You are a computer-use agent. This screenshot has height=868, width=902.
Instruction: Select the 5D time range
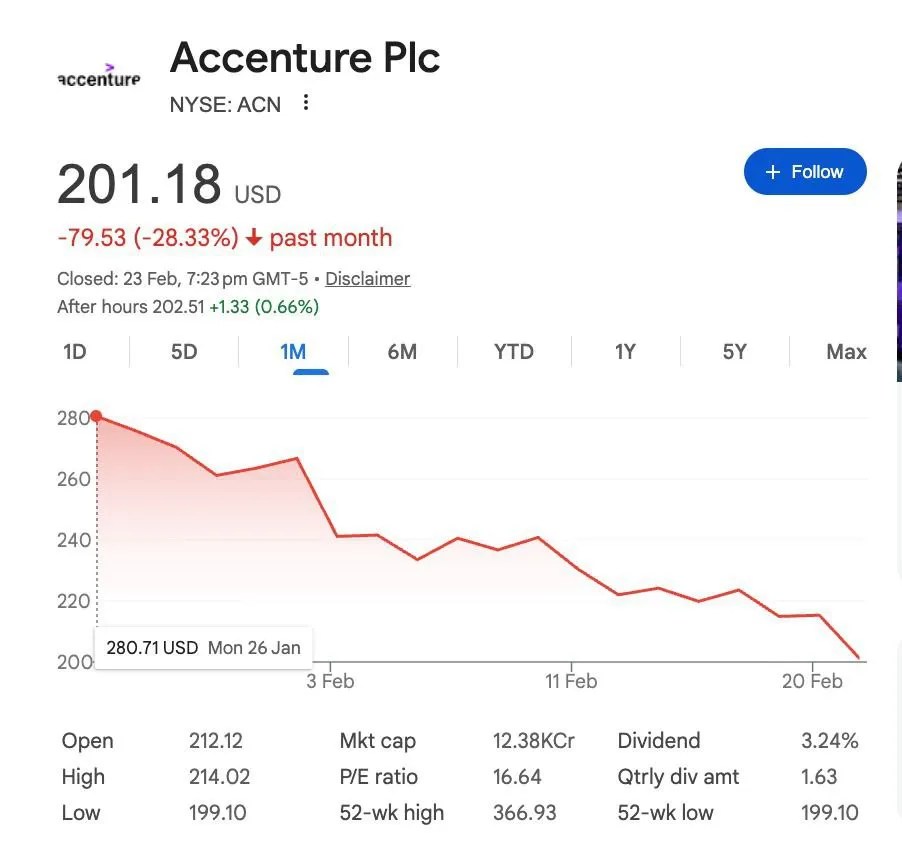tap(183, 351)
